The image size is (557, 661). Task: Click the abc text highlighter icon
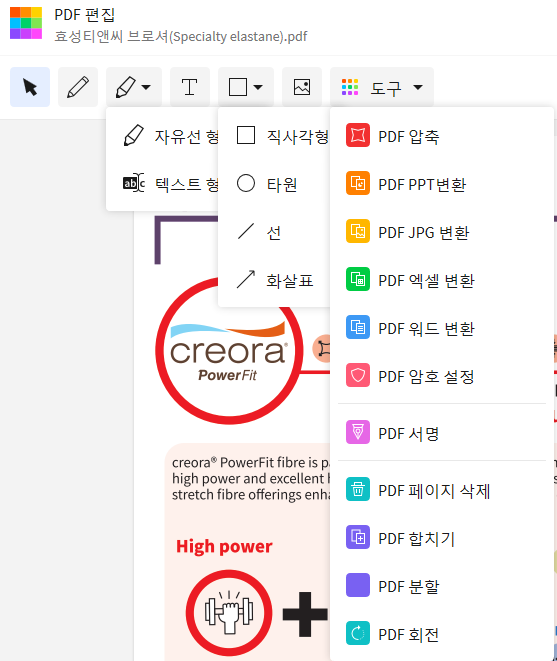click(x=134, y=183)
